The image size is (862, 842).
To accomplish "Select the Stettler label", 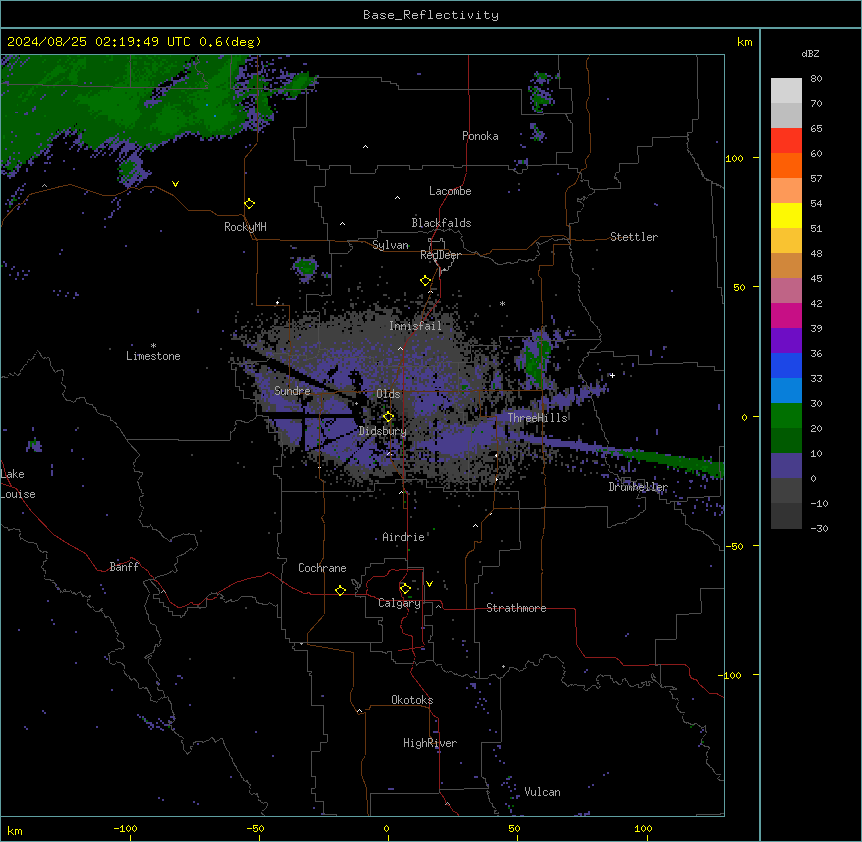I will tap(634, 237).
